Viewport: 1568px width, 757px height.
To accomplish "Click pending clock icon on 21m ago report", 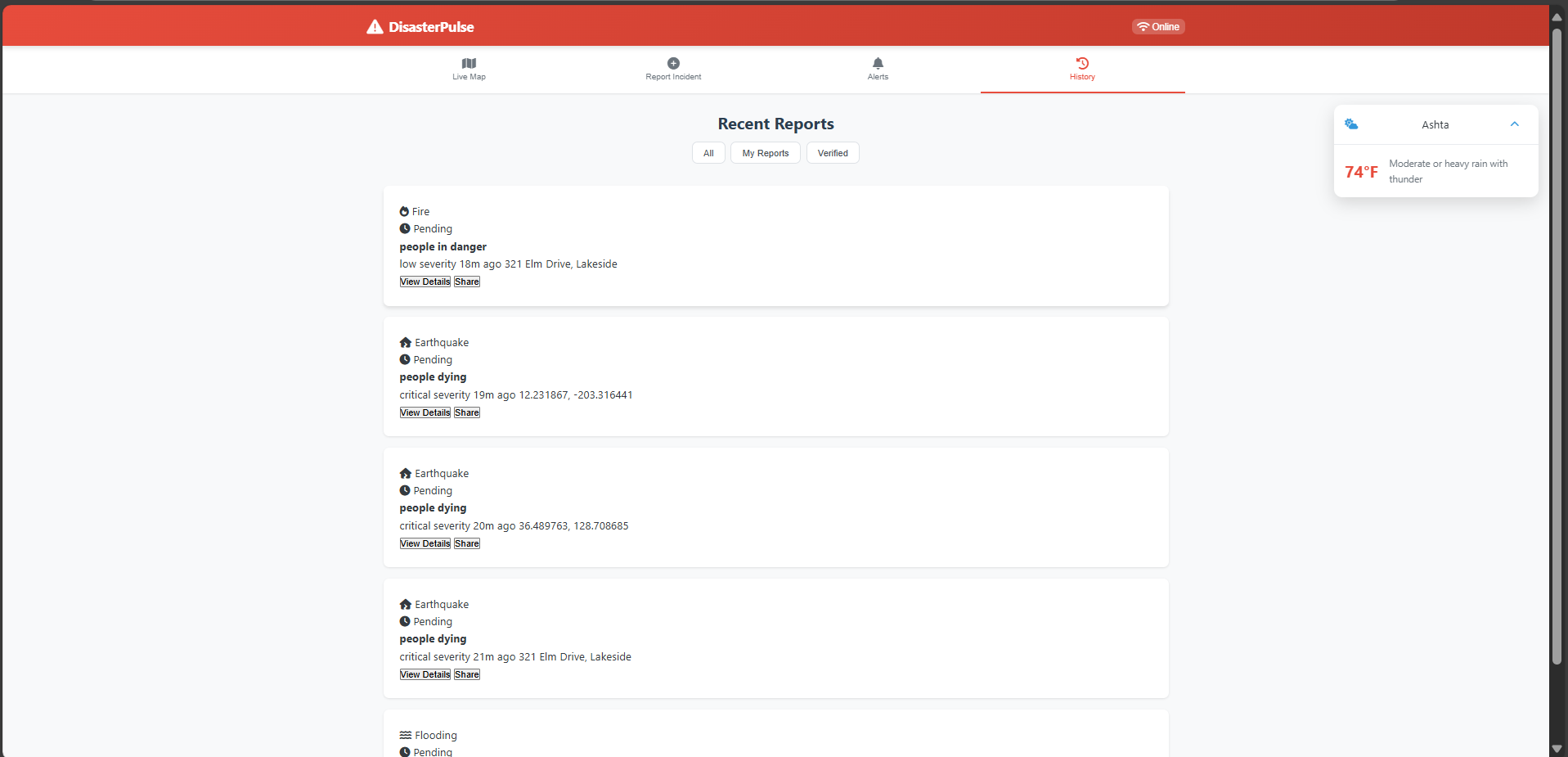I will pyautogui.click(x=405, y=621).
